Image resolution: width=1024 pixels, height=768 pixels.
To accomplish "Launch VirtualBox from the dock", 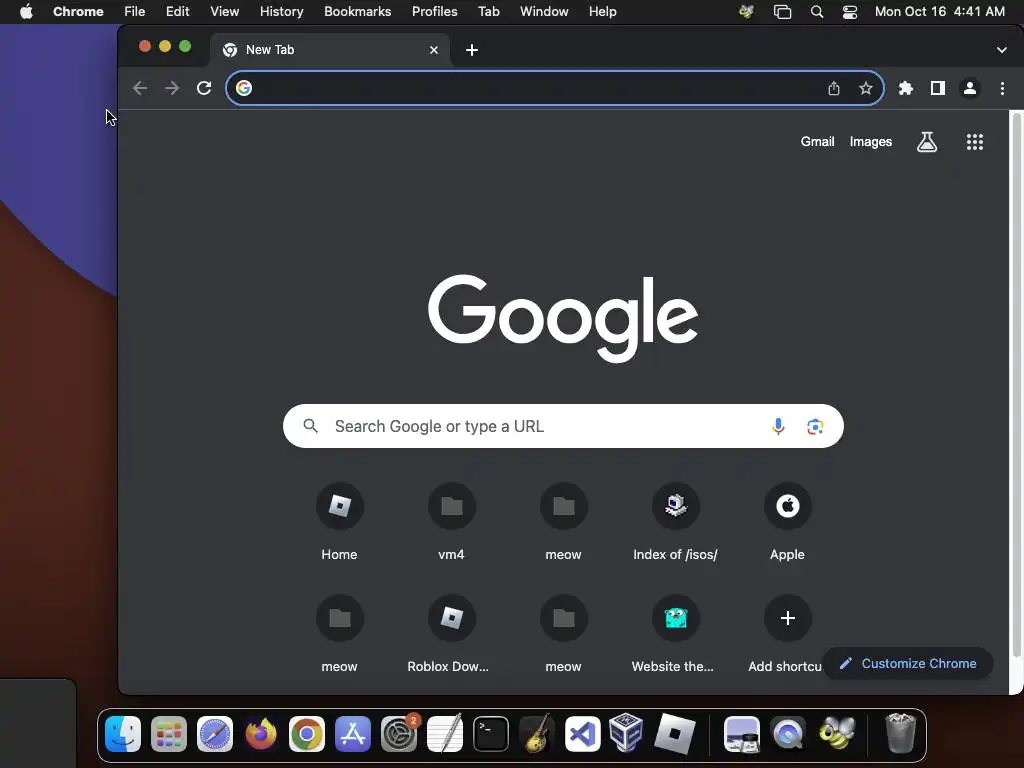I will (x=626, y=733).
